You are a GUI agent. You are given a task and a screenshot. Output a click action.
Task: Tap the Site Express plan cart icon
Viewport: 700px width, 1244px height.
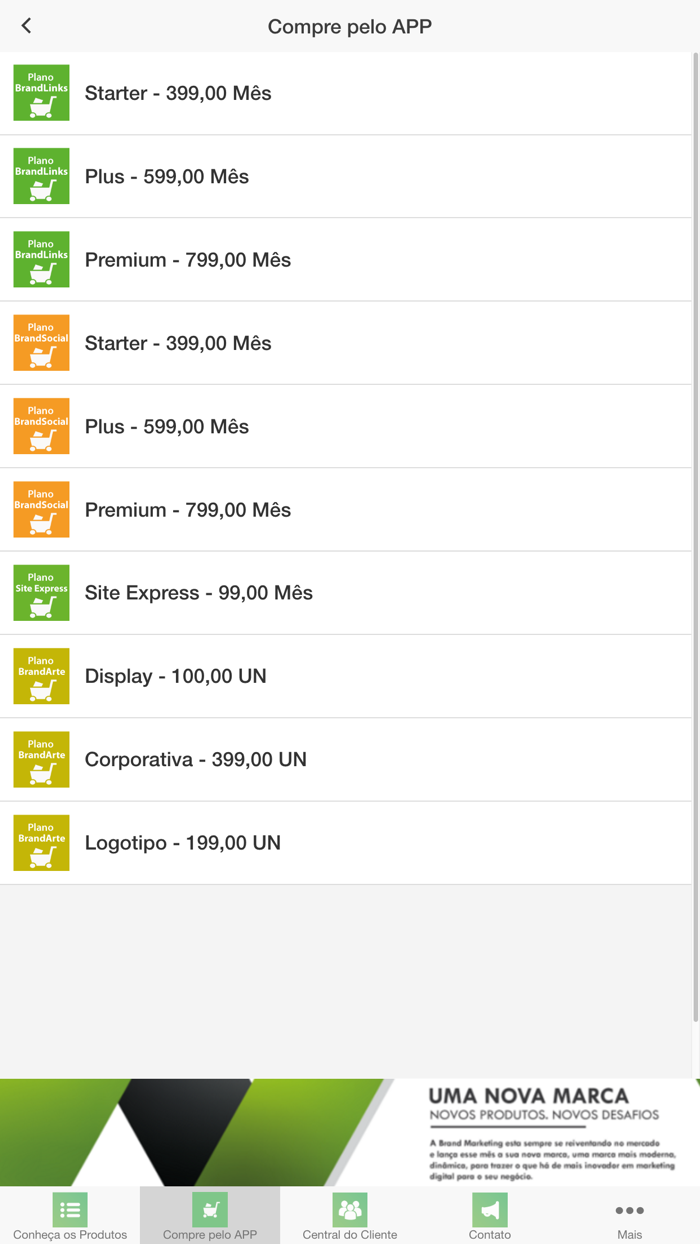click(41, 593)
